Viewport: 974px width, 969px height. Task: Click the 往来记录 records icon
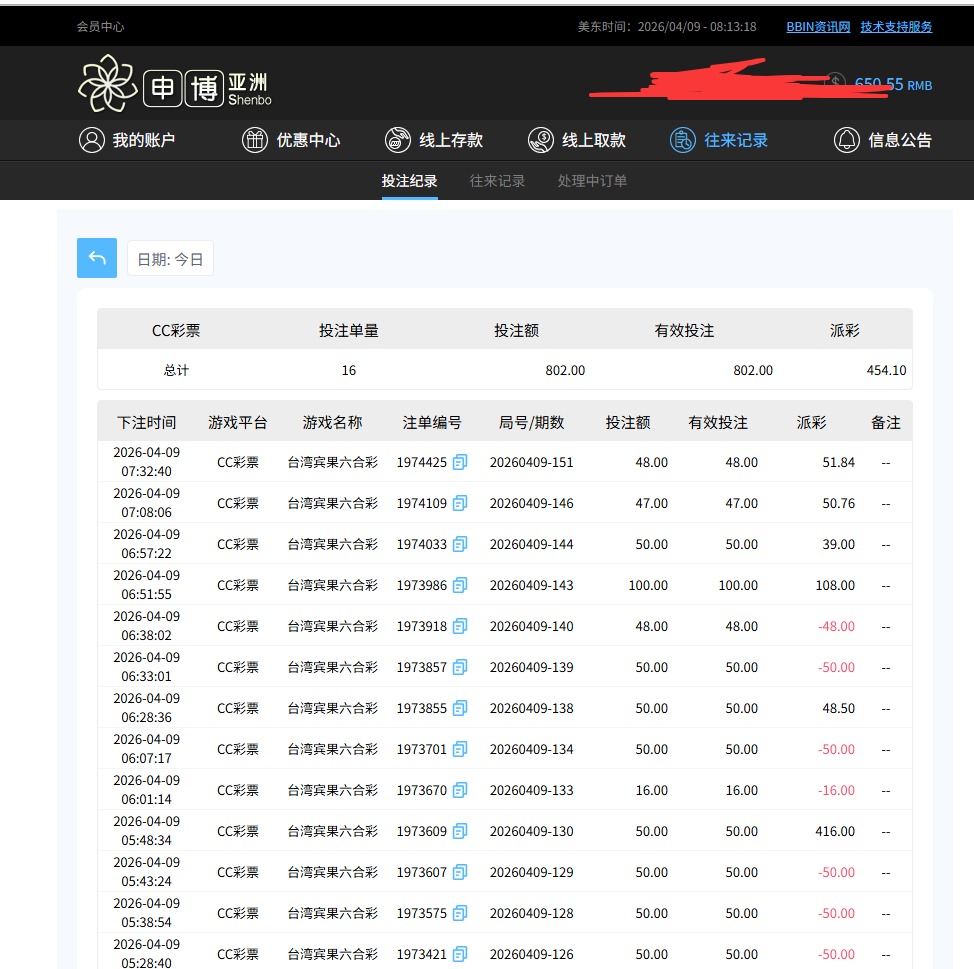click(683, 140)
